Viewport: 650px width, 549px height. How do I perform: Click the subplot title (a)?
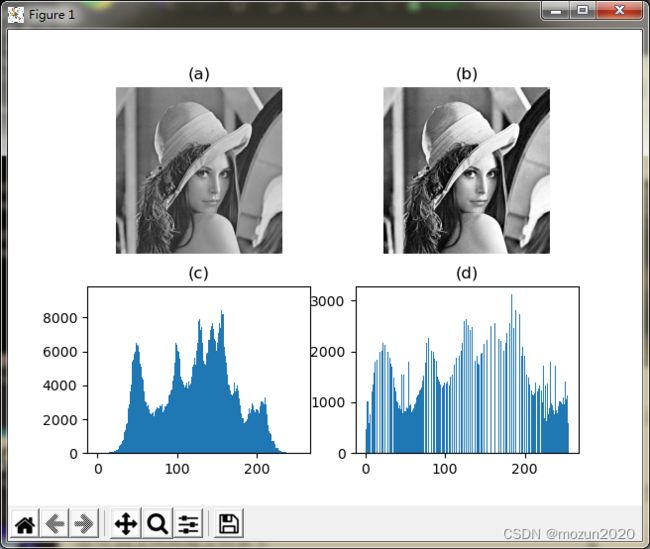pyautogui.click(x=199, y=74)
